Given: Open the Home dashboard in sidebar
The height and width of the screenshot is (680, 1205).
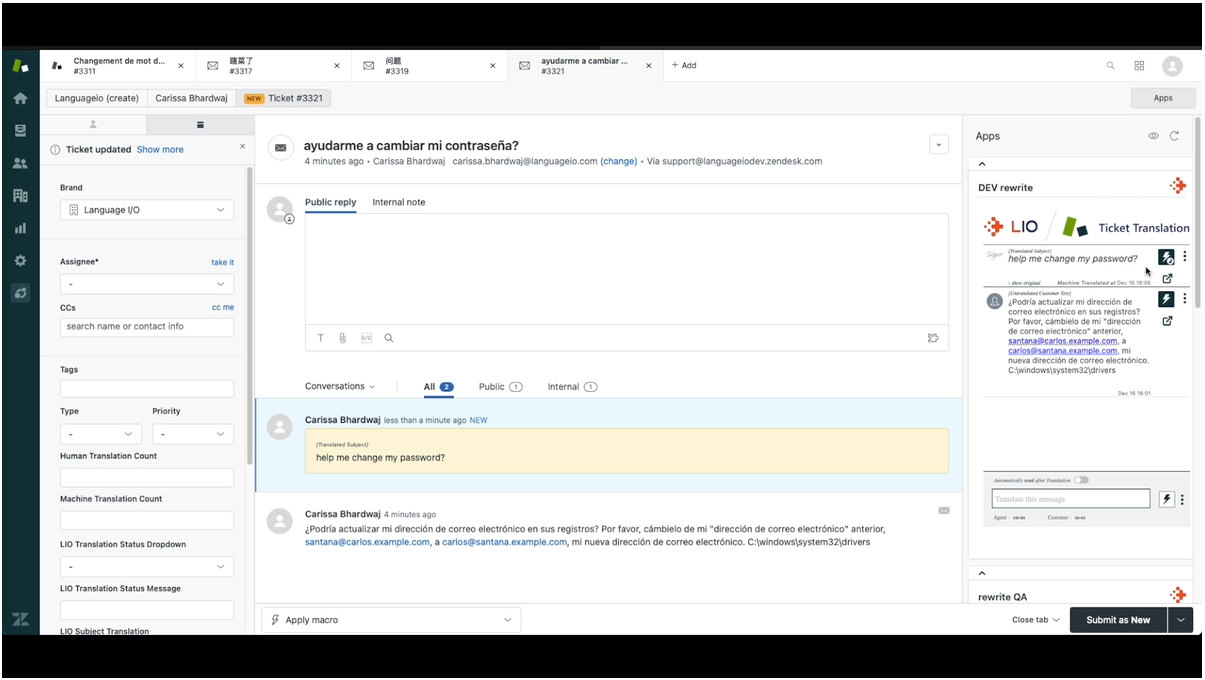Looking at the screenshot, I should point(20,99).
